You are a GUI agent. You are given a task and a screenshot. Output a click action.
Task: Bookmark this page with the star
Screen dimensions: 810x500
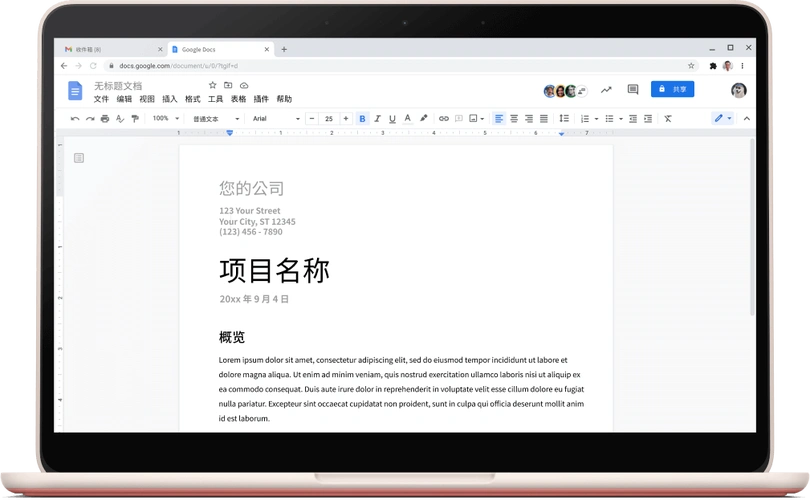point(691,66)
